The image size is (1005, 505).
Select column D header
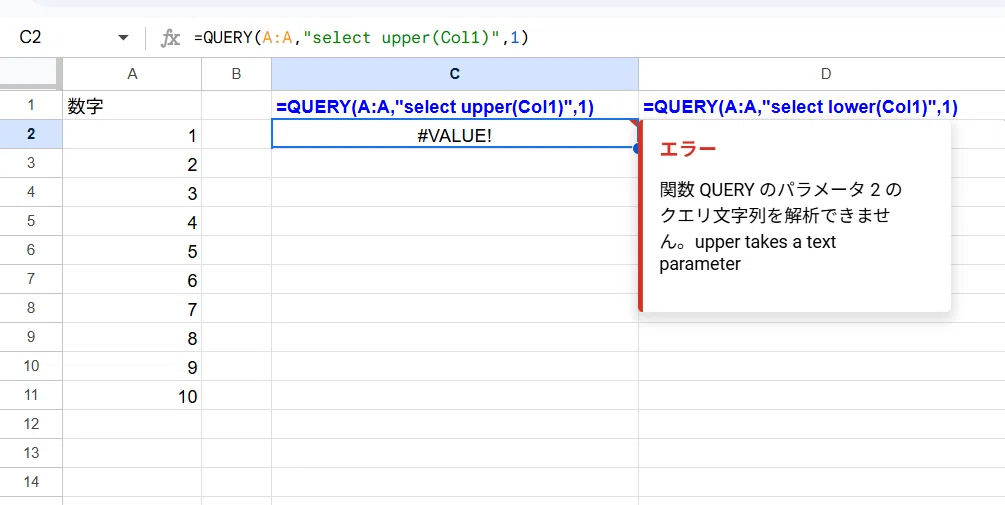click(x=826, y=74)
